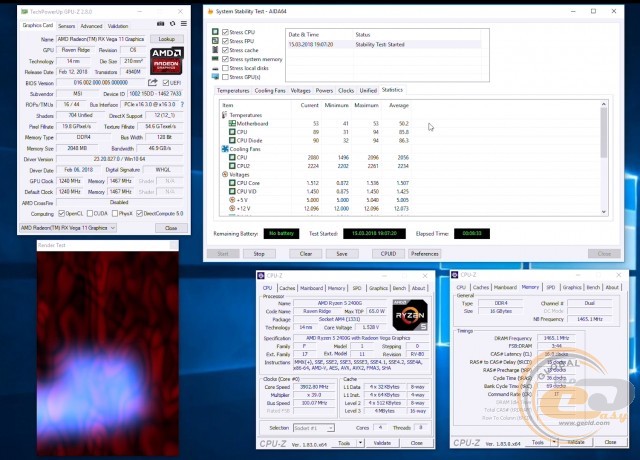Open the Validation tab in GPU-Z
This screenshot has height=460, width=640.
118,26
